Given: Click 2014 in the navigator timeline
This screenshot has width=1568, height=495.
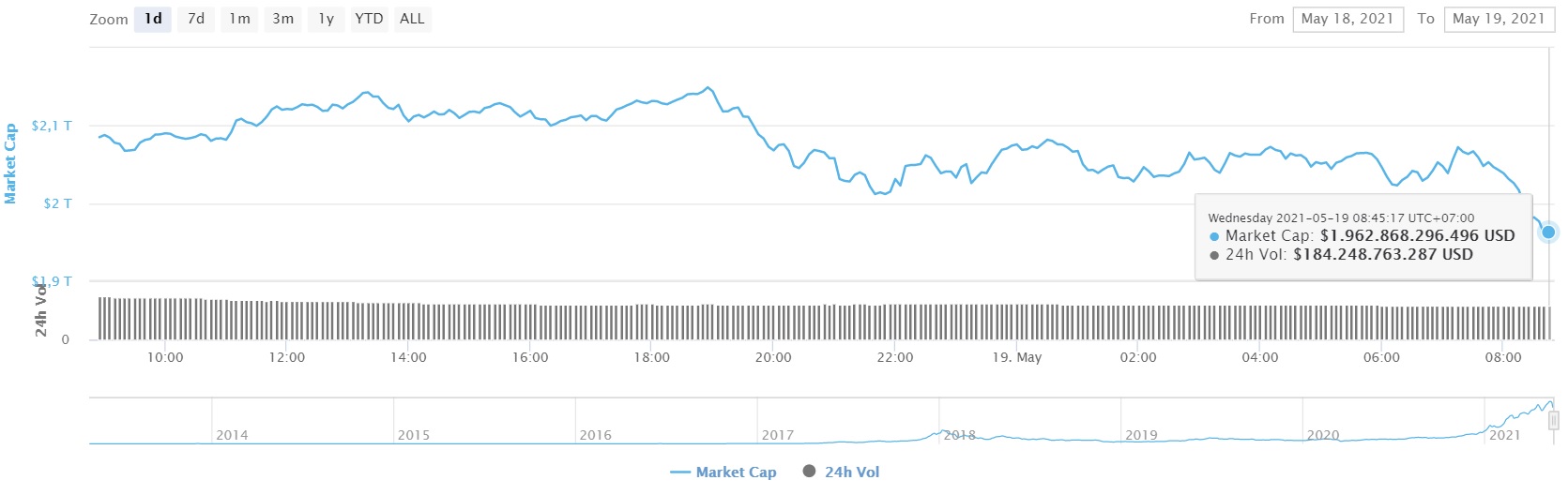Looking at the screenshot, I should tap(232, 435).
